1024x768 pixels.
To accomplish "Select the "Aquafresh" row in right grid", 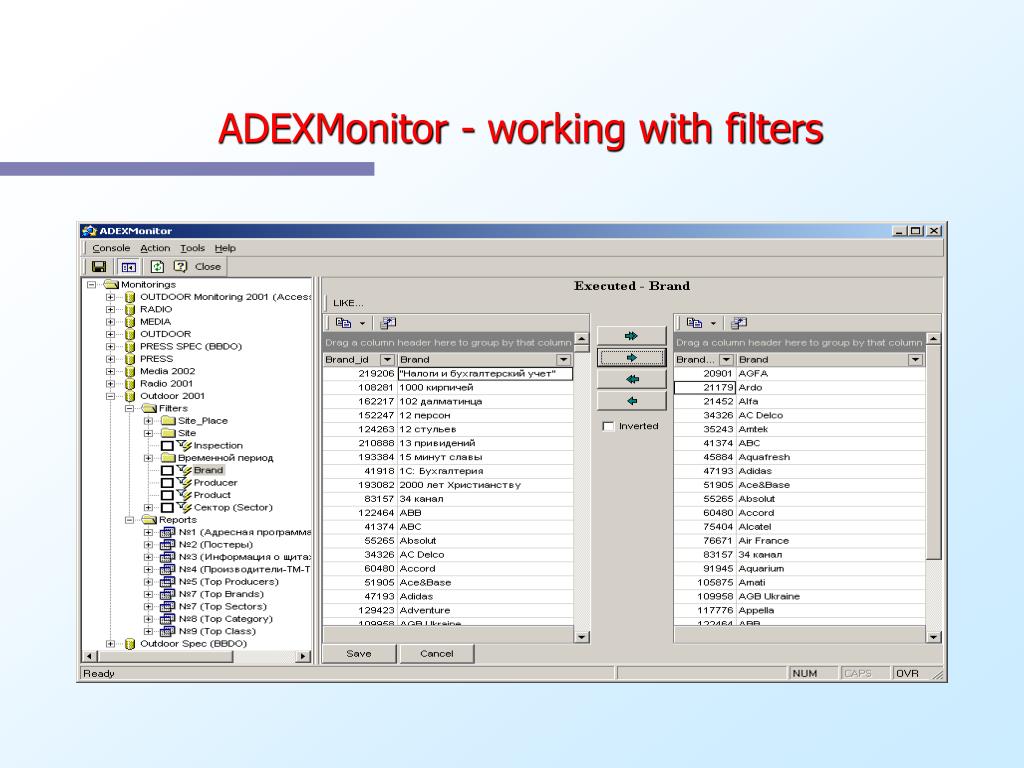I will [799, 457].
